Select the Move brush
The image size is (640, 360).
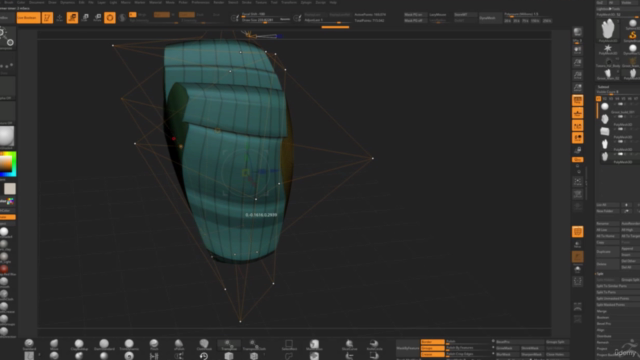point(54,345)
